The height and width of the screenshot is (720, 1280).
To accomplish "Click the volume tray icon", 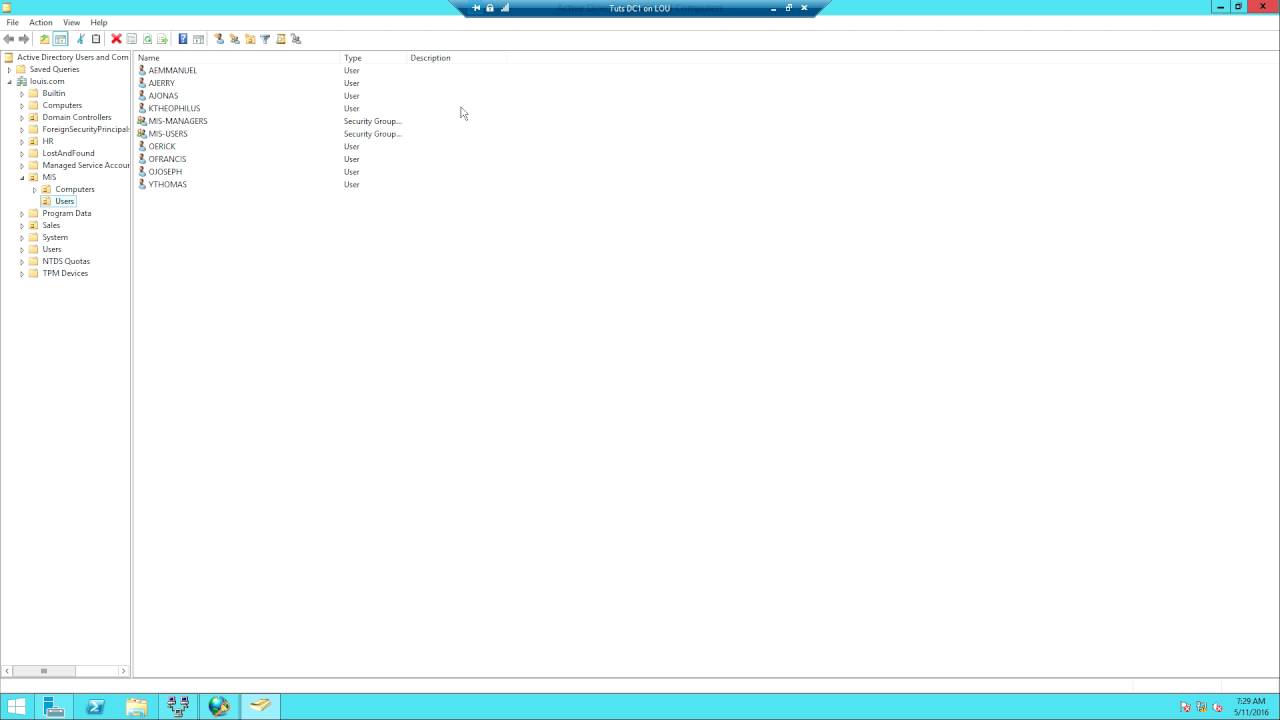I will tap(1218, 707).
